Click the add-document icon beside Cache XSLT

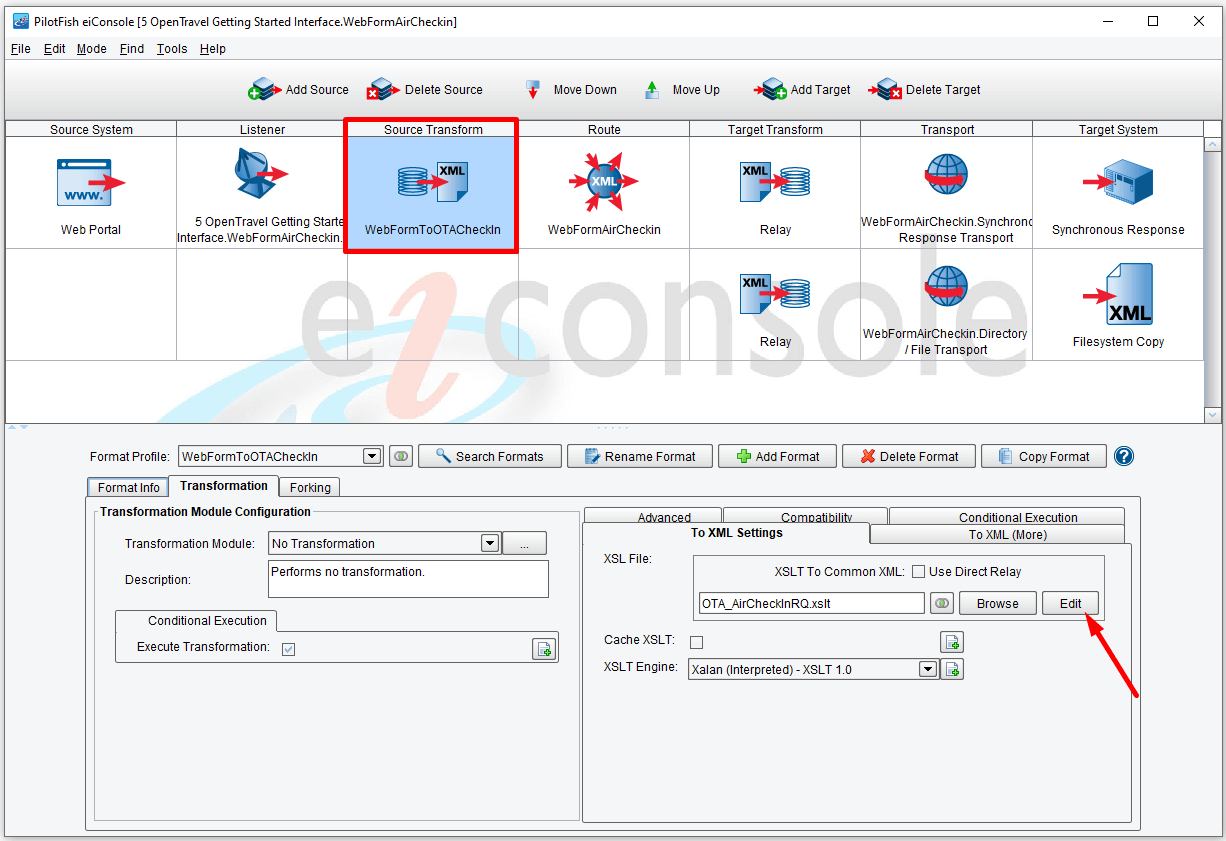click(952, 641)
